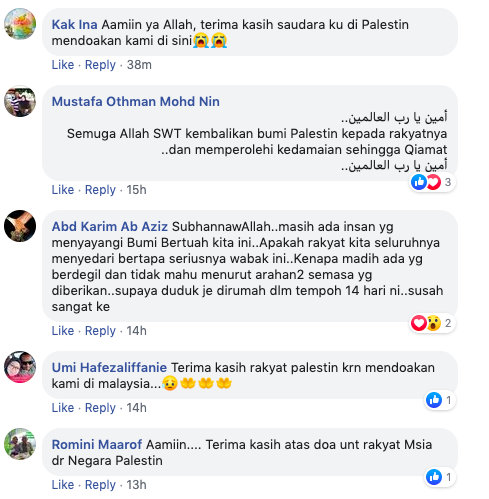The height and width of the screenshot is (499, 489).
Task: Open the reactions badge on Mustafa Othman's comment
Action: (x=432, y=182)
